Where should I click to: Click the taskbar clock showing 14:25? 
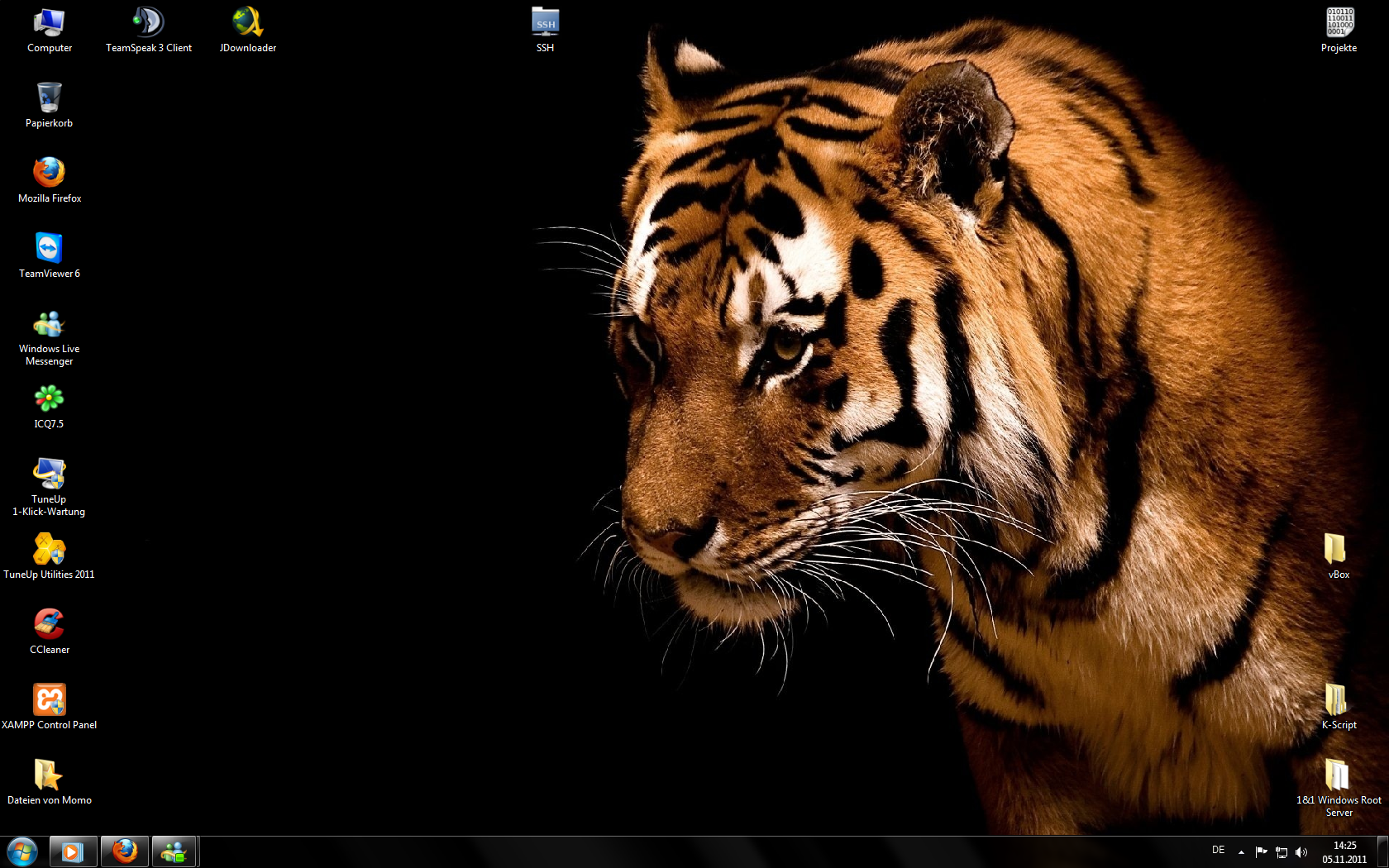point(1344,852)
